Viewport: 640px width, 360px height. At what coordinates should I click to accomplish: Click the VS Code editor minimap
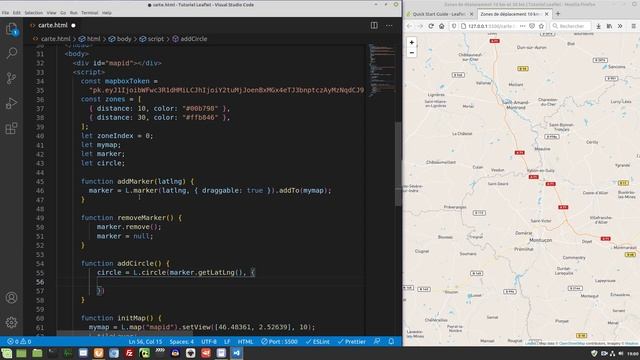[x=382, y=70]
